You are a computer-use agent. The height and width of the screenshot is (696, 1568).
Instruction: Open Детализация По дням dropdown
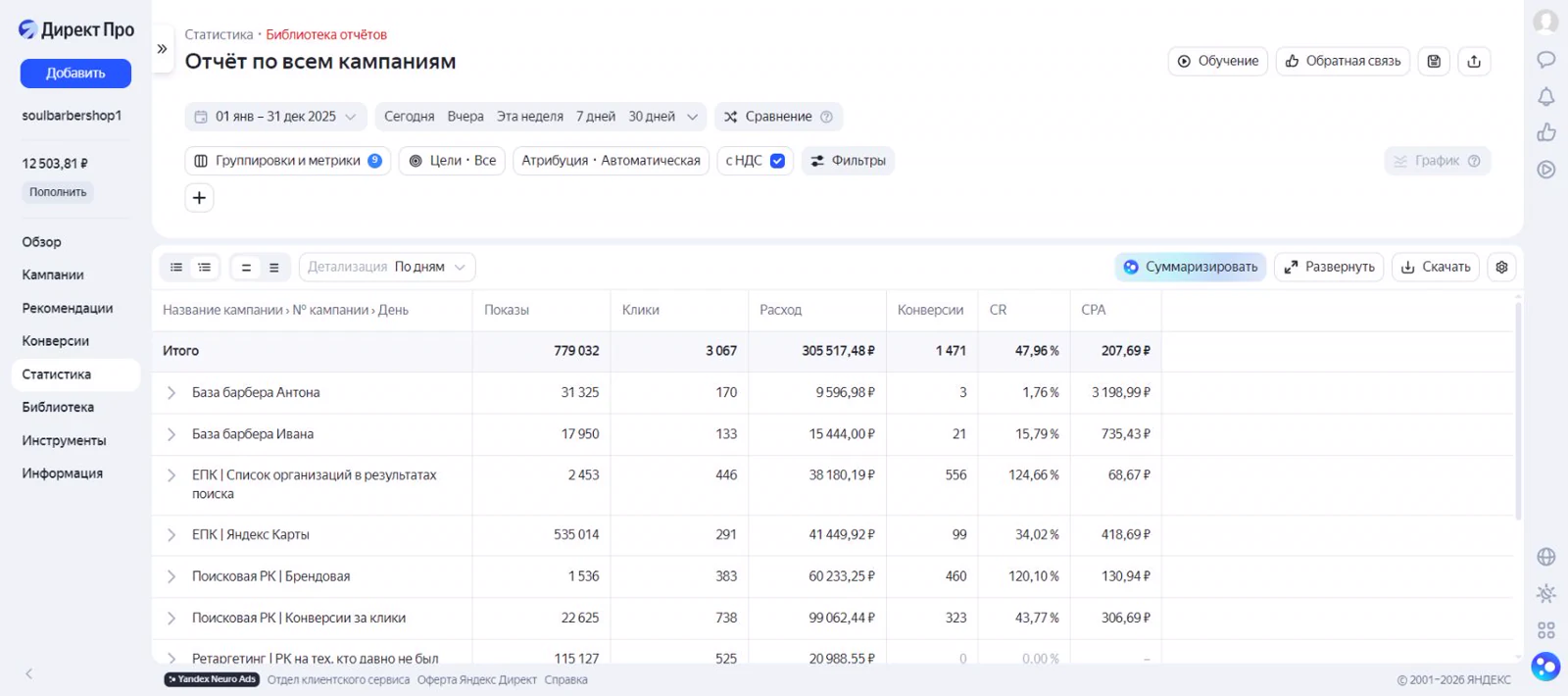tap(387, 267)
